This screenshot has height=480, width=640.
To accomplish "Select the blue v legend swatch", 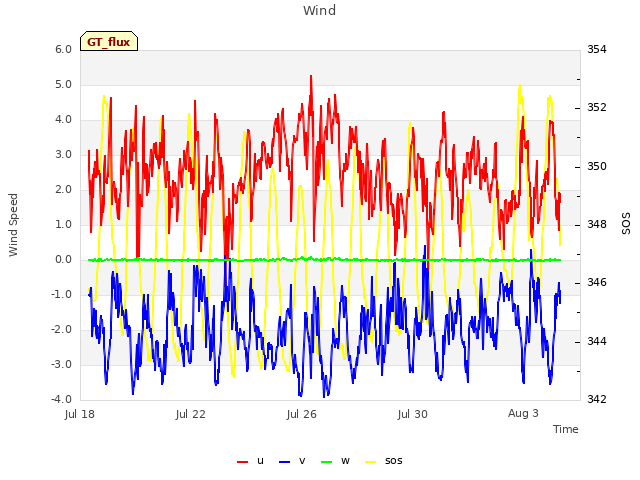I will [x=284, y=462].
